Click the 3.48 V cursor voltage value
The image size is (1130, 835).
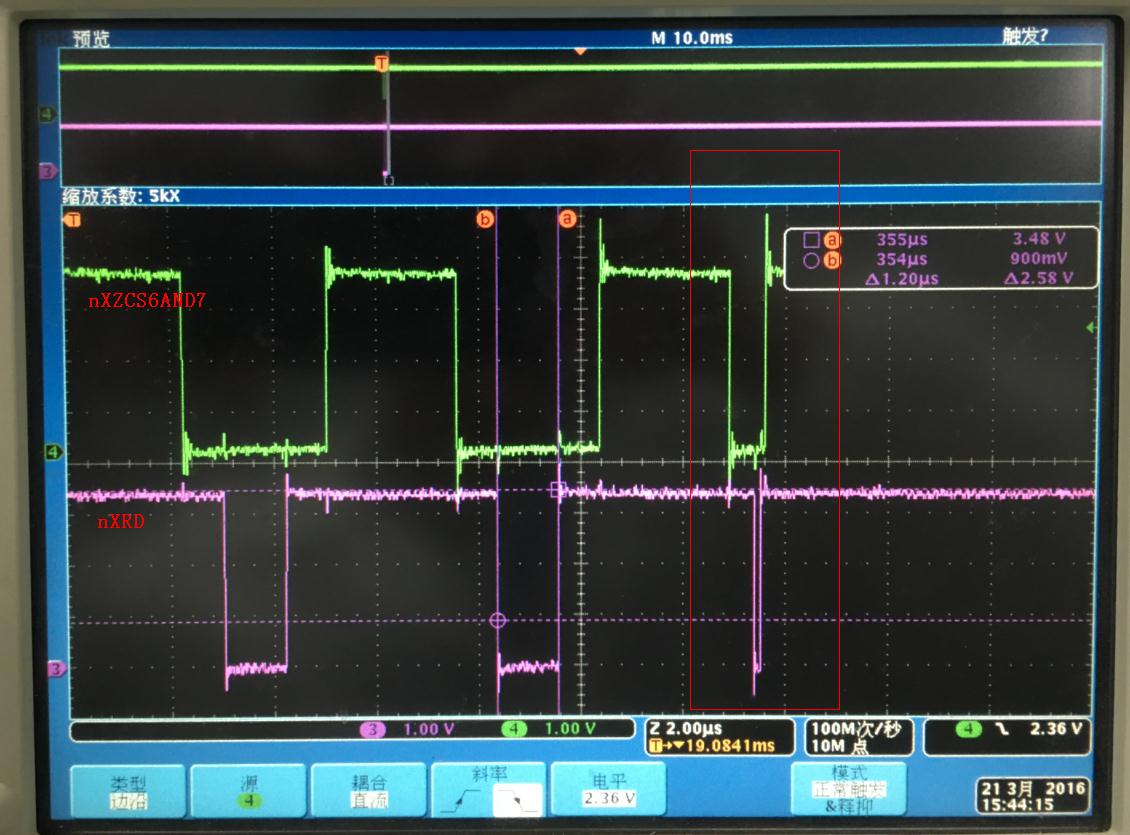click(1038, 238)
